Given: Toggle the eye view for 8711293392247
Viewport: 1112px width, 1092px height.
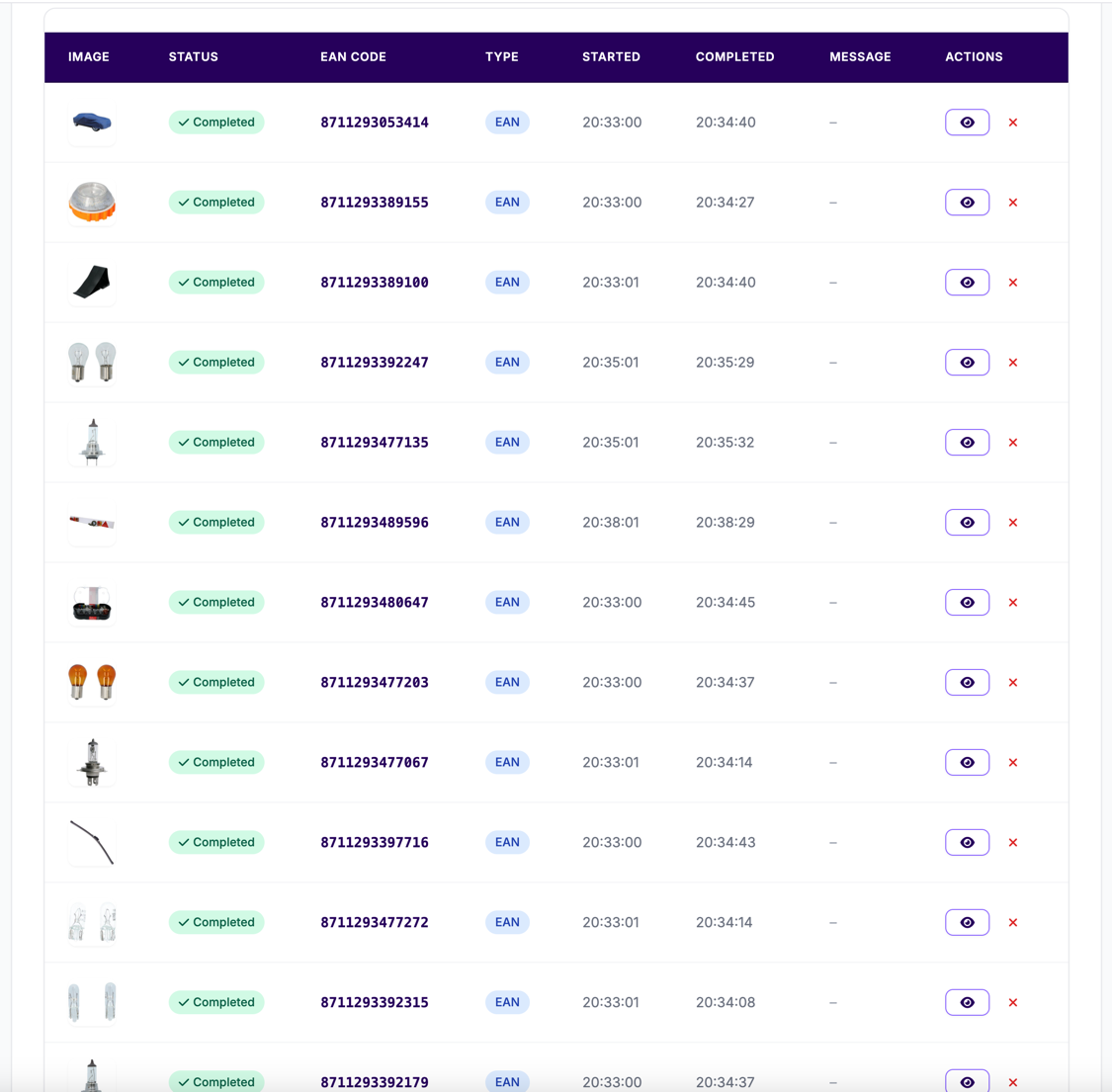Looking at the screenshot, I should click(x=967, y=362).
